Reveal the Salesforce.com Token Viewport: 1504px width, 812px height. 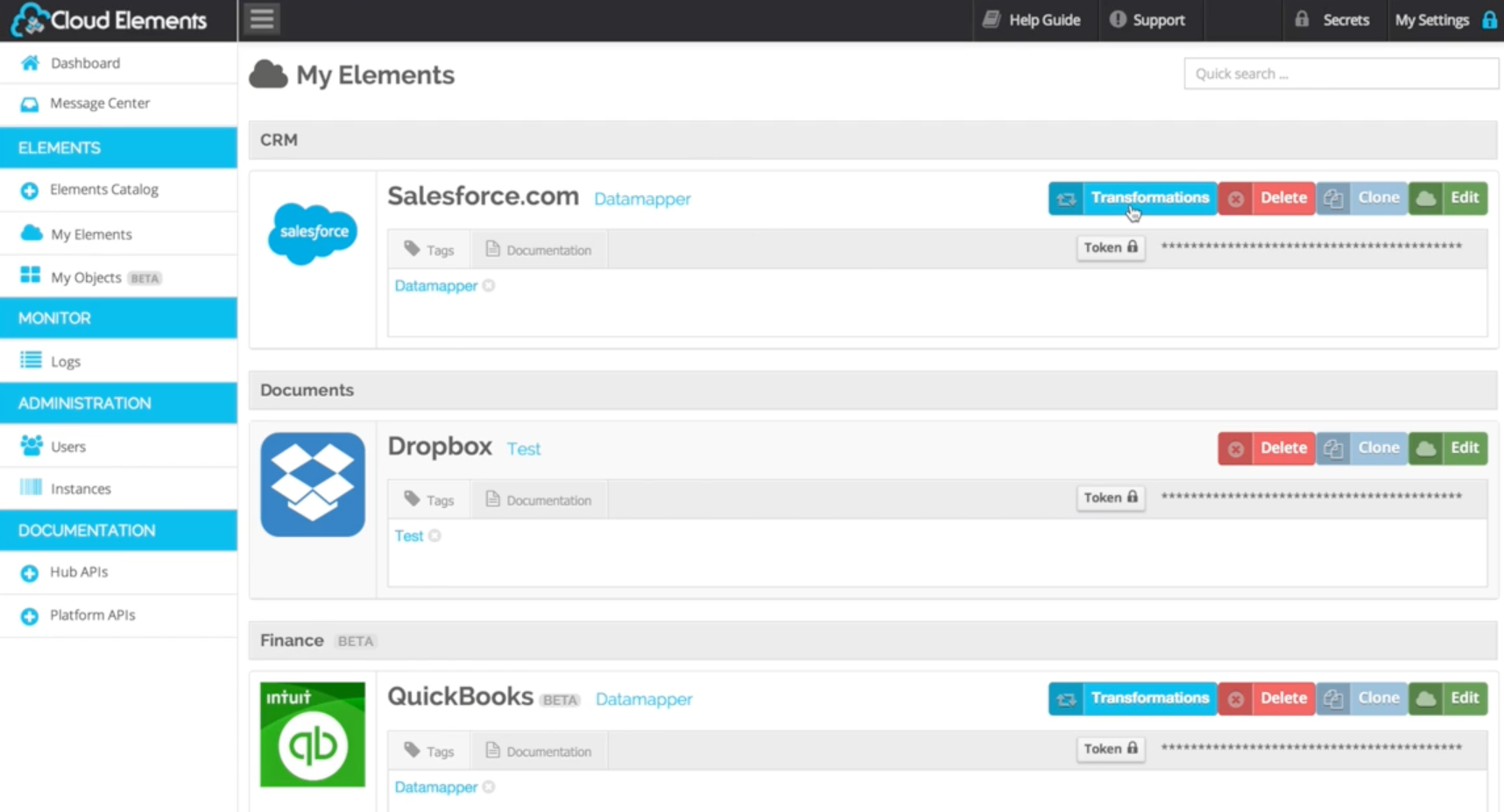point(1111,248)
